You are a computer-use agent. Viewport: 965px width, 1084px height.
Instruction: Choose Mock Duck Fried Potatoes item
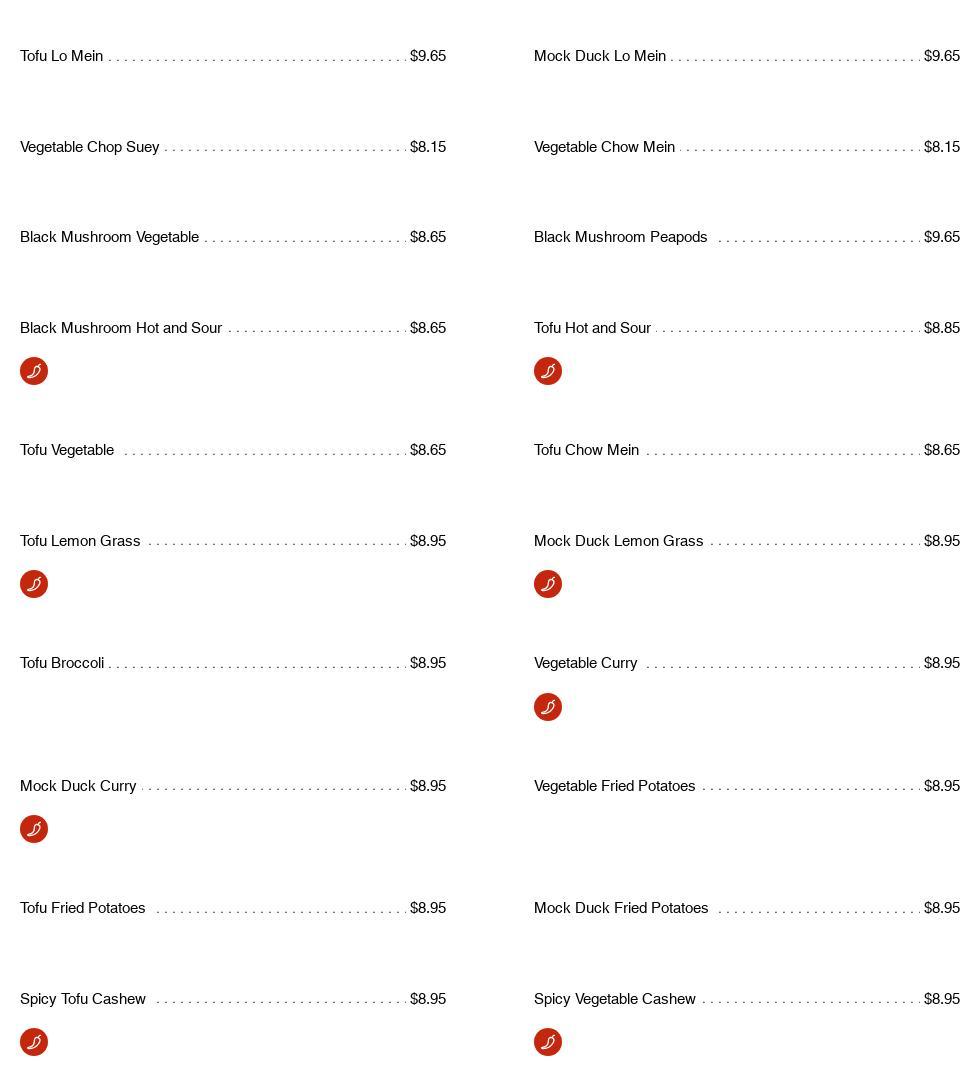pyautogui.click(x=621, y=908)
